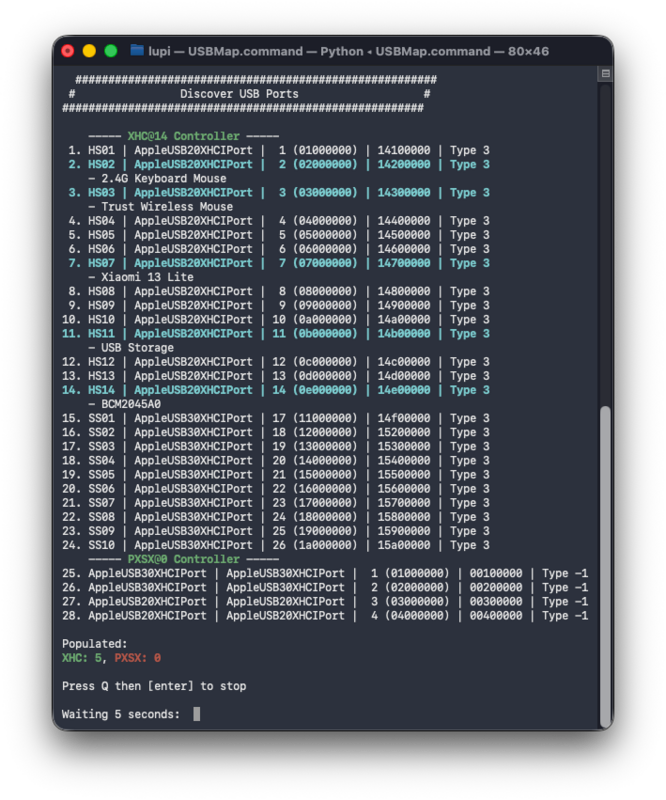The image size is (666, 800).
Task: Select the highlighted HS07 port row
Action: tap(279, 263)
